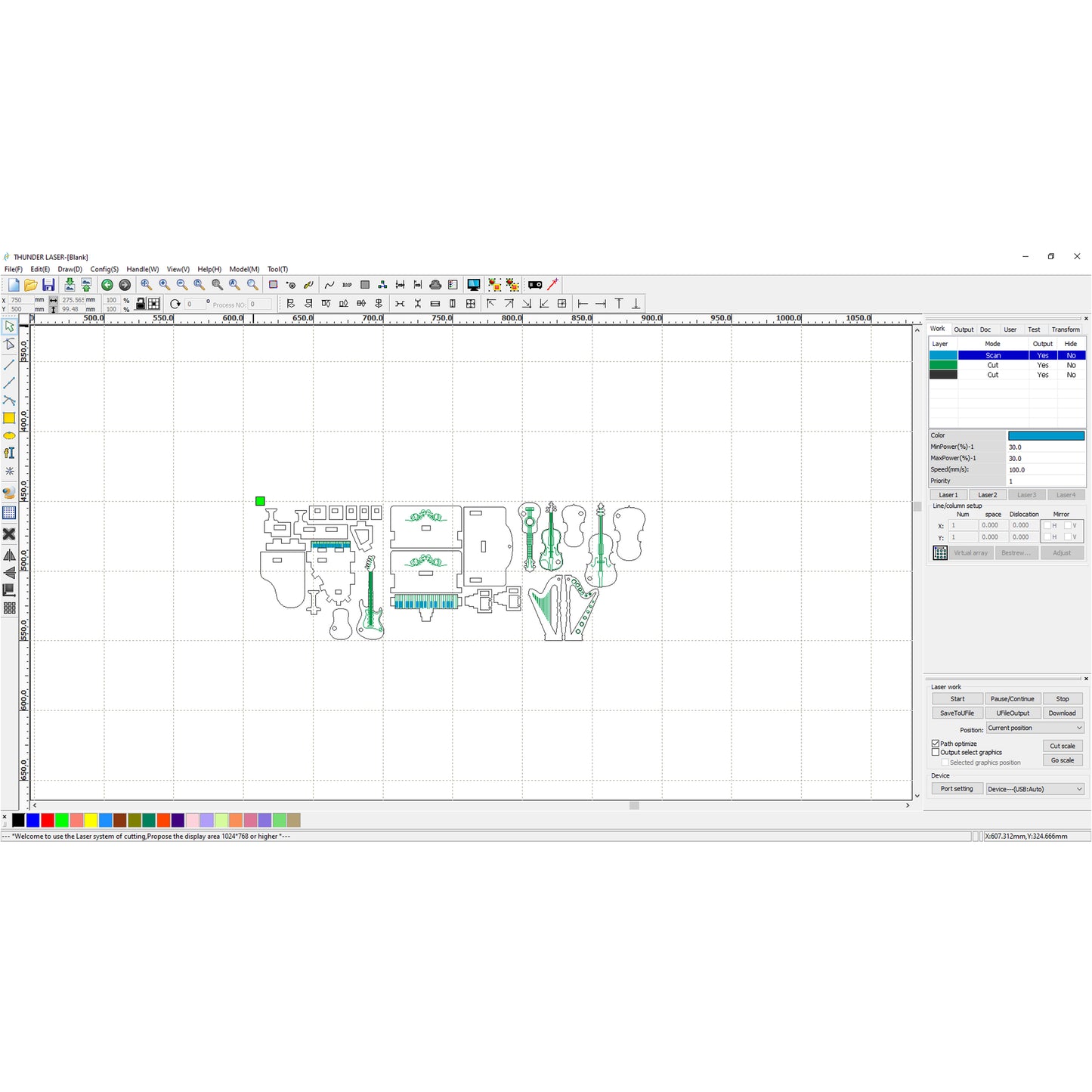Select the Ellipse drawing tool
Viewport: 1092px width, 1092px height.
click(x=9, y=436)
